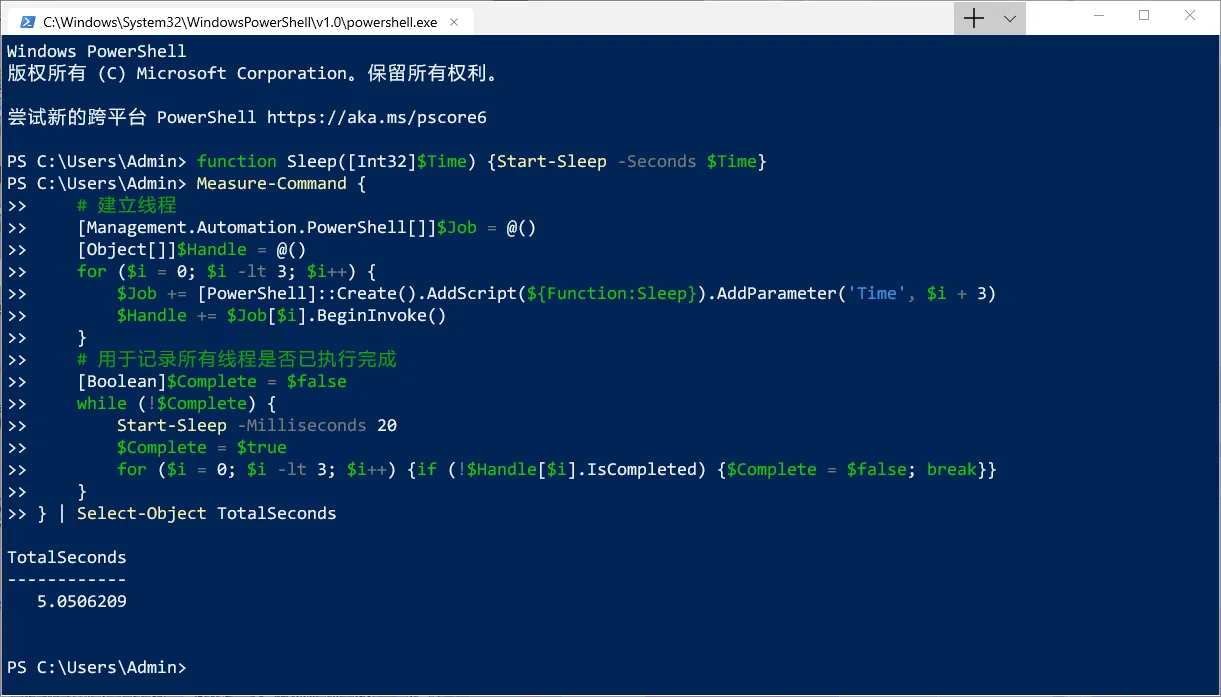
Task: Click the 5.0506209 result value
Action: (82, 601)
